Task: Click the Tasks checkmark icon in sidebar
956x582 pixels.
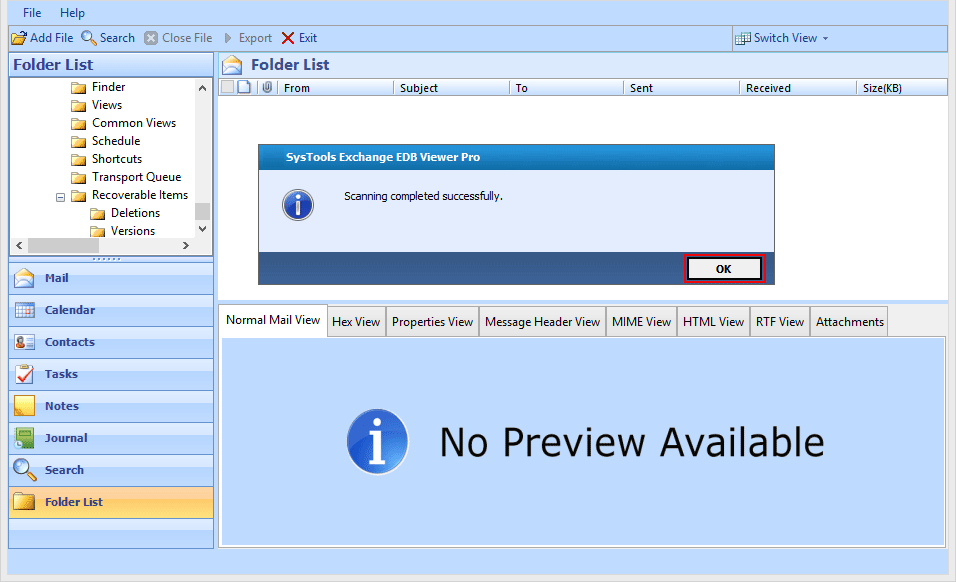Action: point(24,374)
